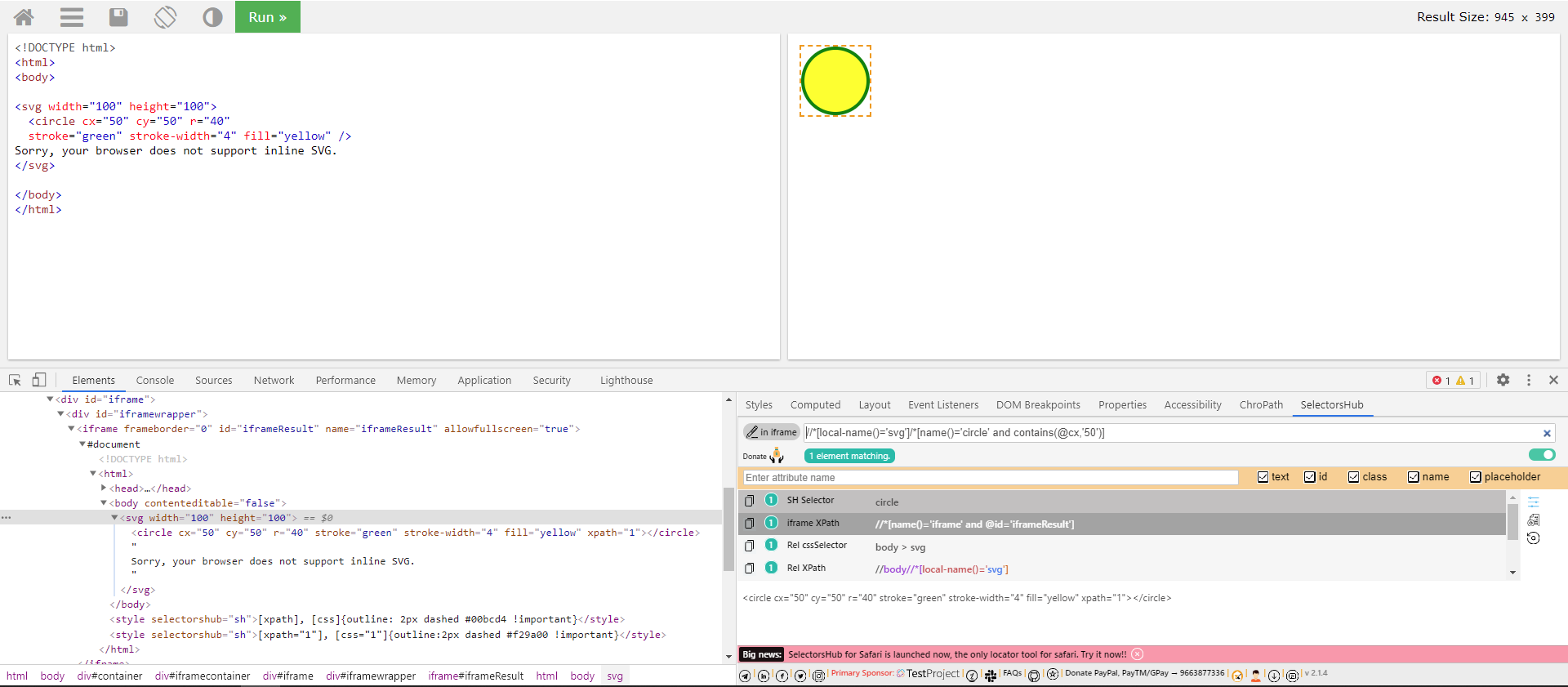
Task: Uncheck the placeholder attribute checkbox
Action: tap(1475, 477)
